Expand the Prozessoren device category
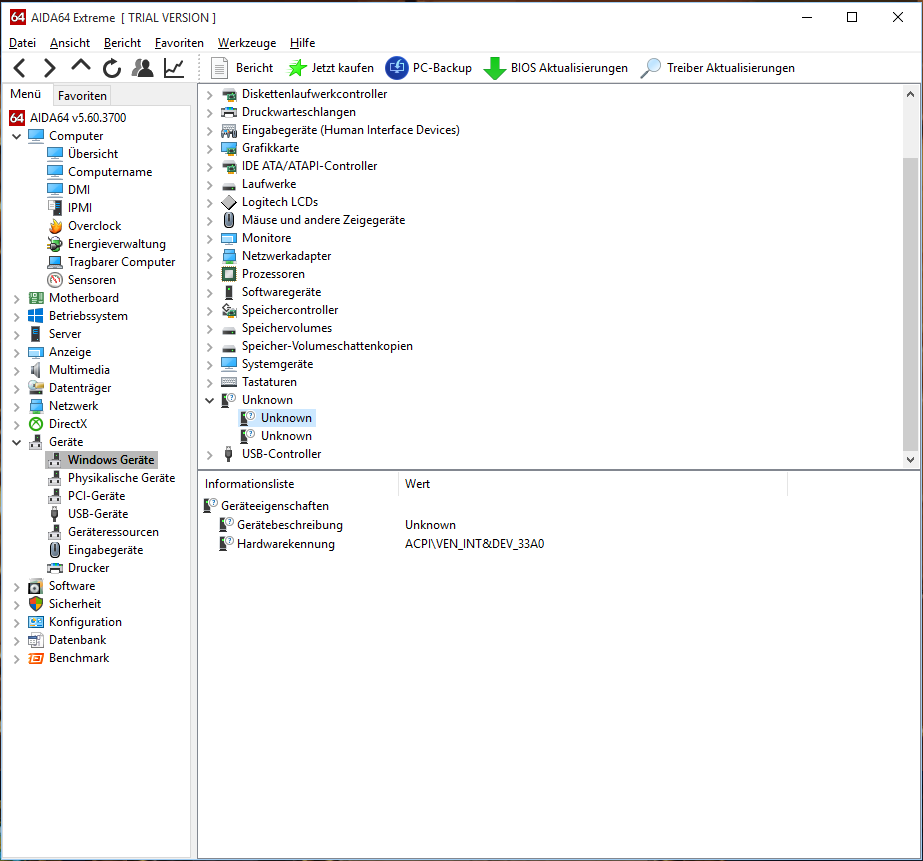Screen dimensions: 923x861 tap(210, 274)
